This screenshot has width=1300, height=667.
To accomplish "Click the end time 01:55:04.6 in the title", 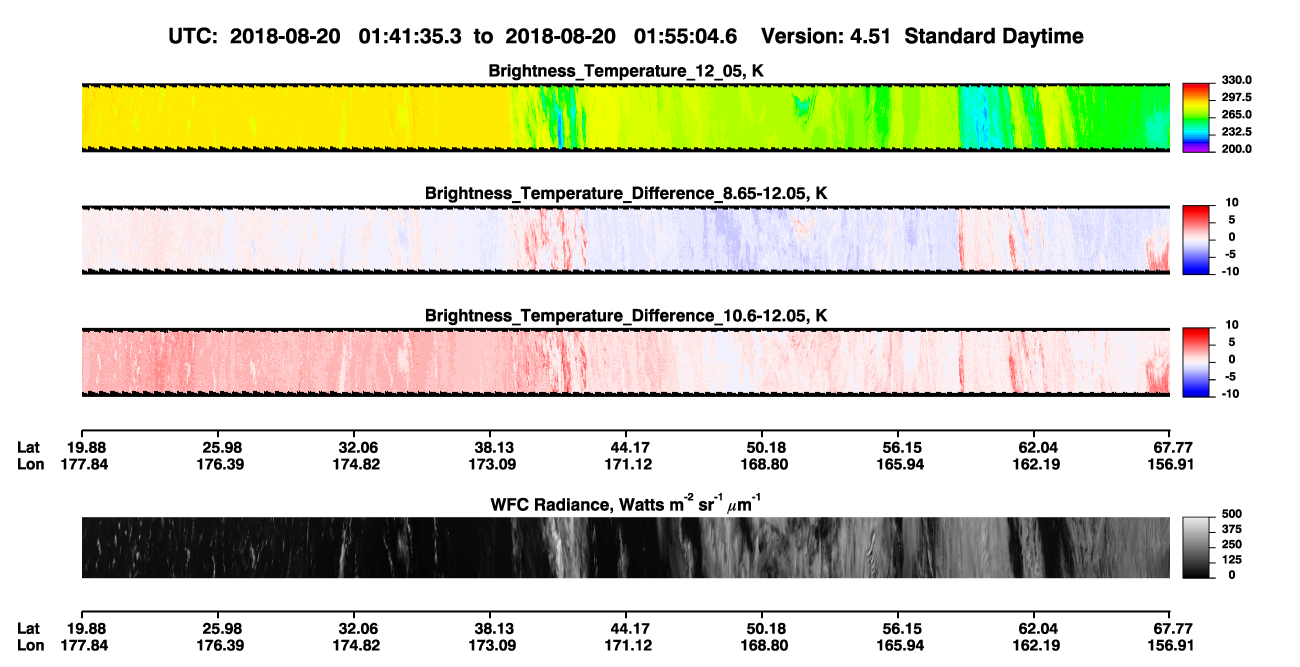I will [686, 36].
